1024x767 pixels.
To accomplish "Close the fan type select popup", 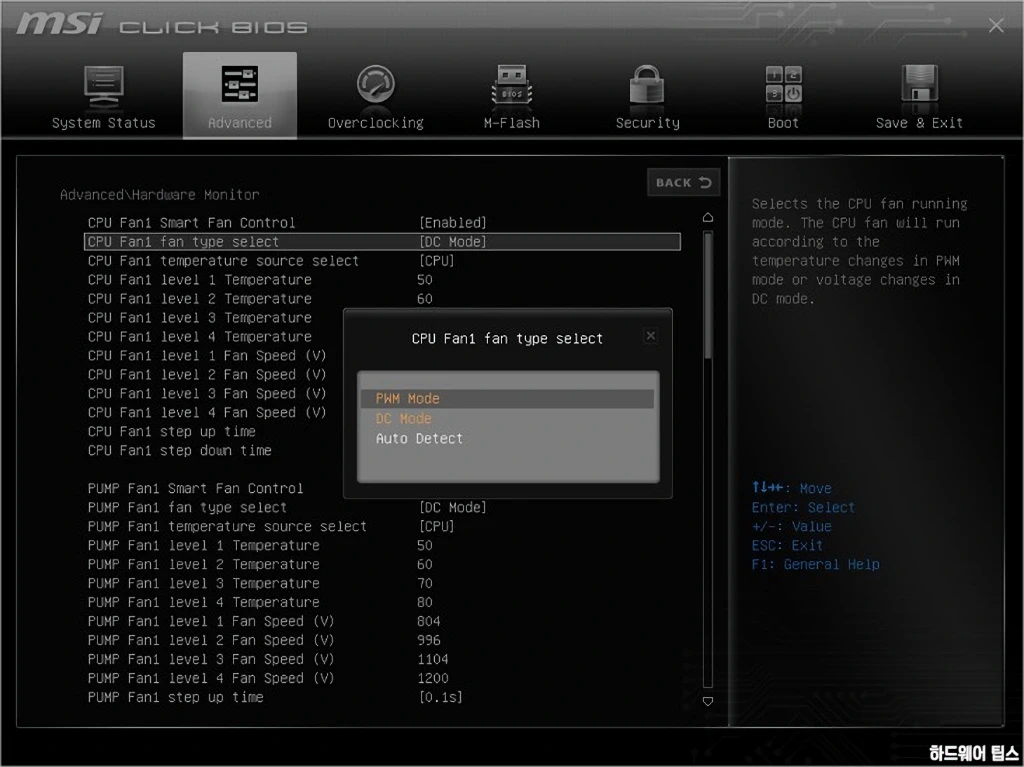I will tap(650, 336).
